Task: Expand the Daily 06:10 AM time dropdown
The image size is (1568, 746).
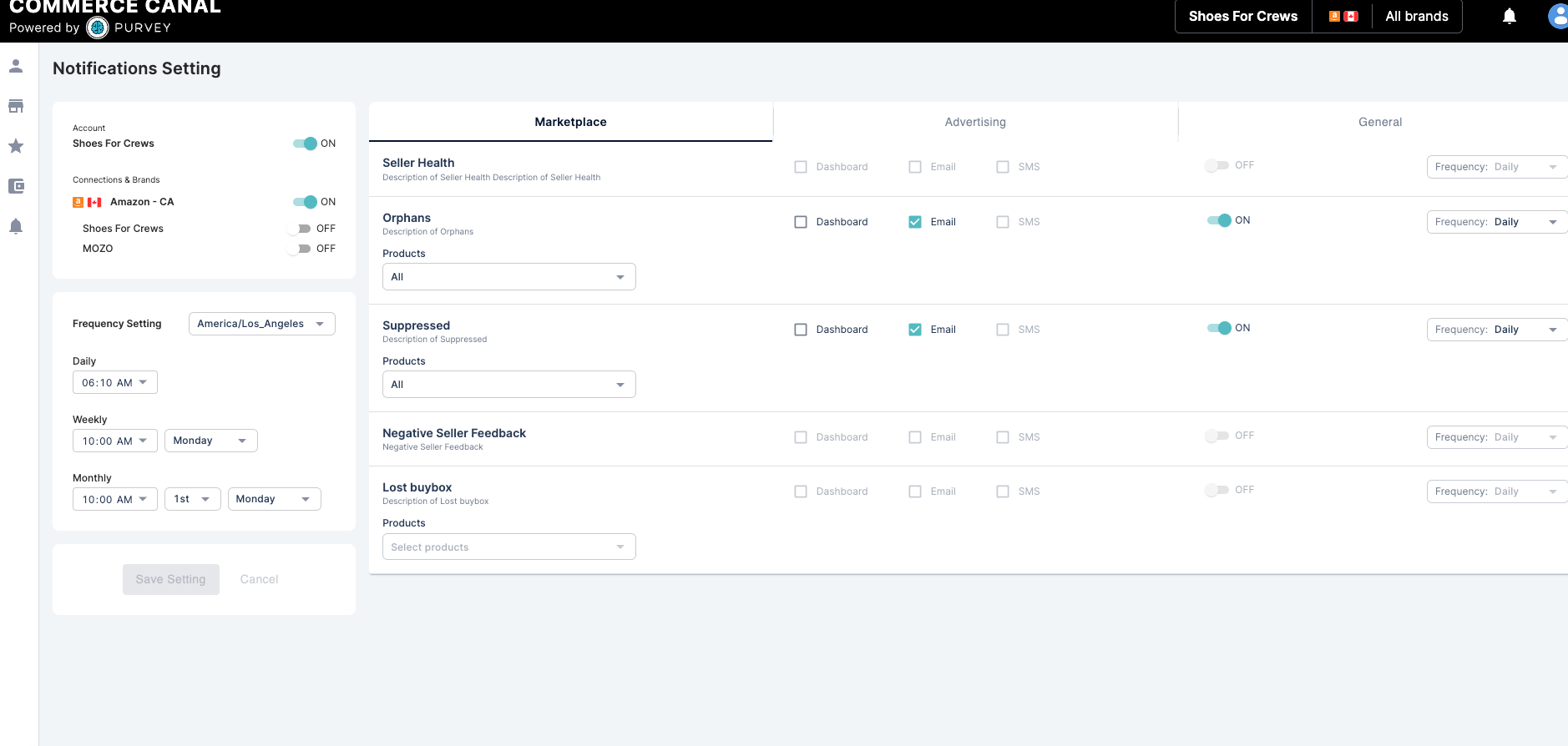Action: (114, 383)
